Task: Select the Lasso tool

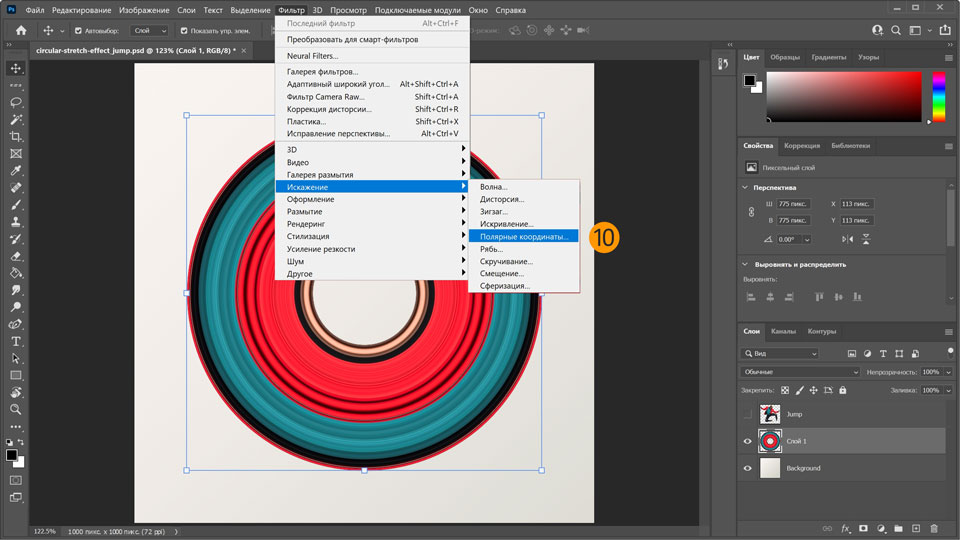Action: click(x=16, y=102)
